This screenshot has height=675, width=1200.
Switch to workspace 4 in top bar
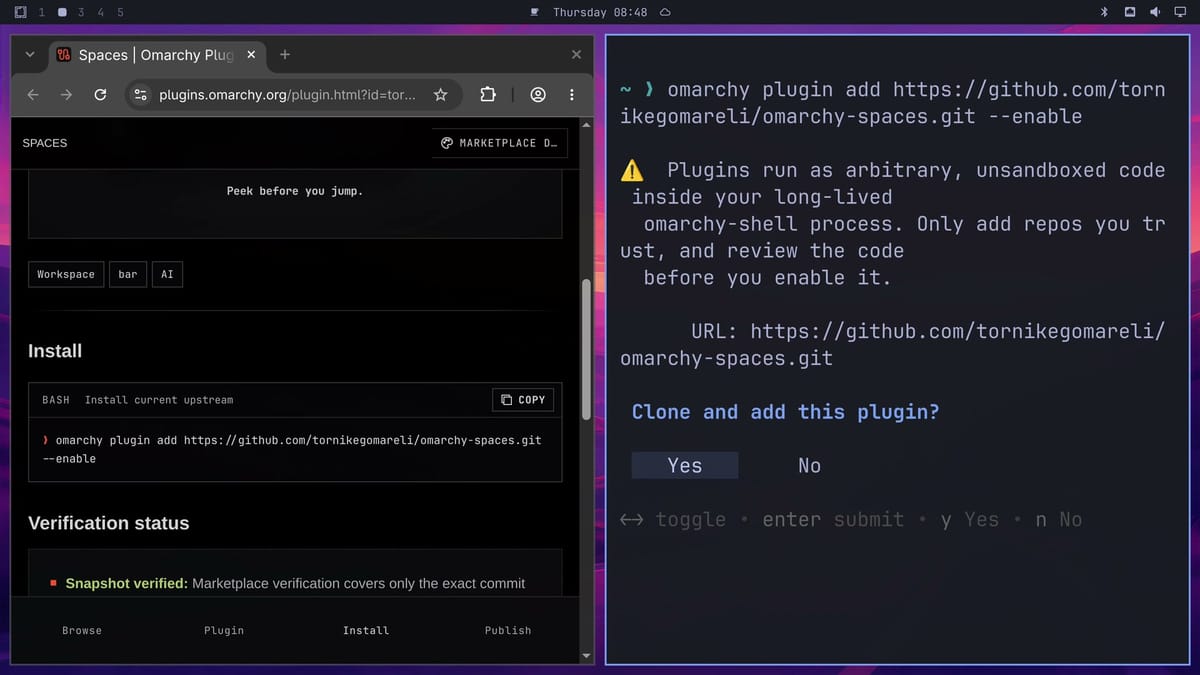click(101, 12)
